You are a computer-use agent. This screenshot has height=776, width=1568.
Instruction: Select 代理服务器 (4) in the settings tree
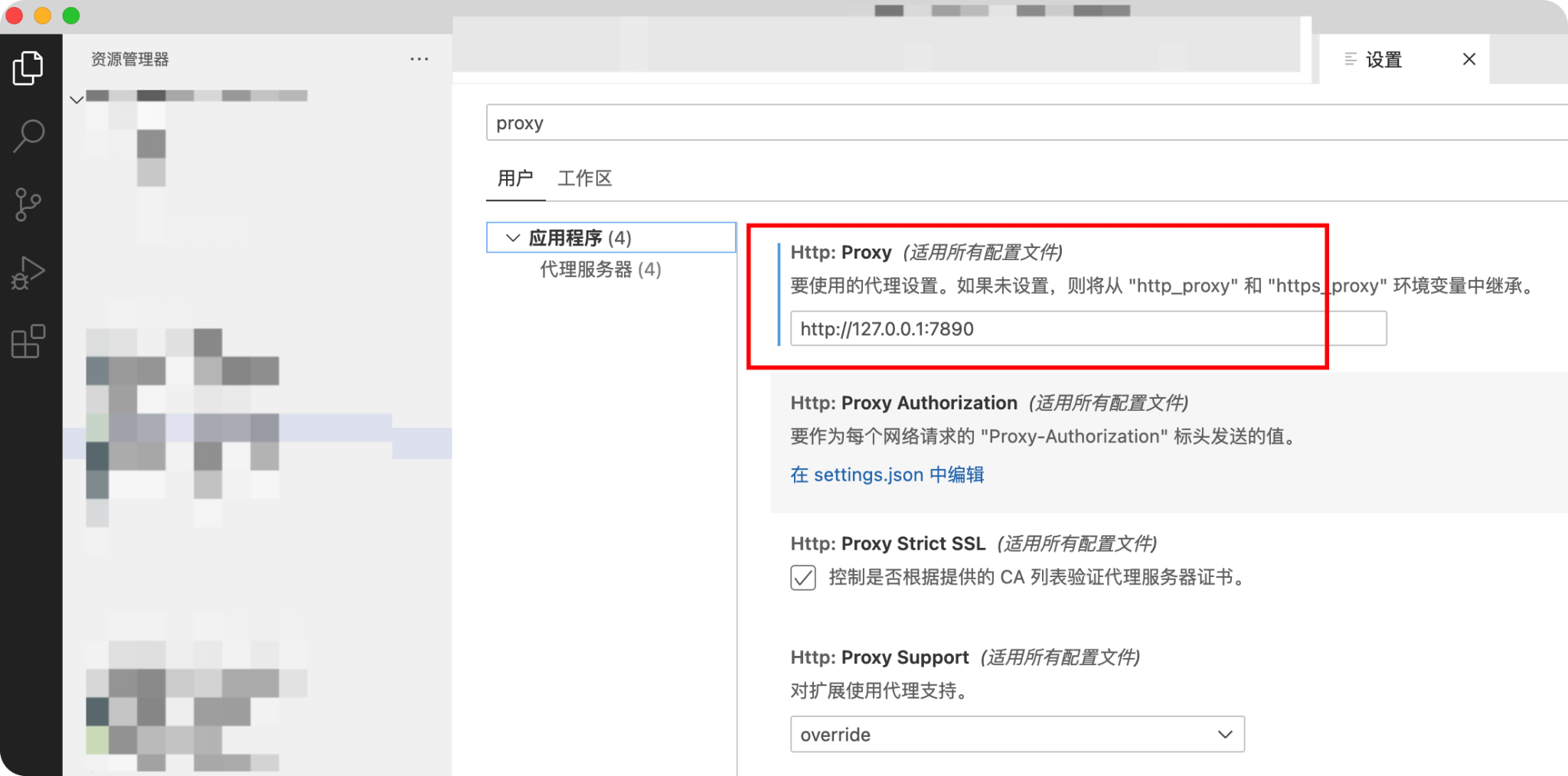pyautogui.click(x=599, y=269)
